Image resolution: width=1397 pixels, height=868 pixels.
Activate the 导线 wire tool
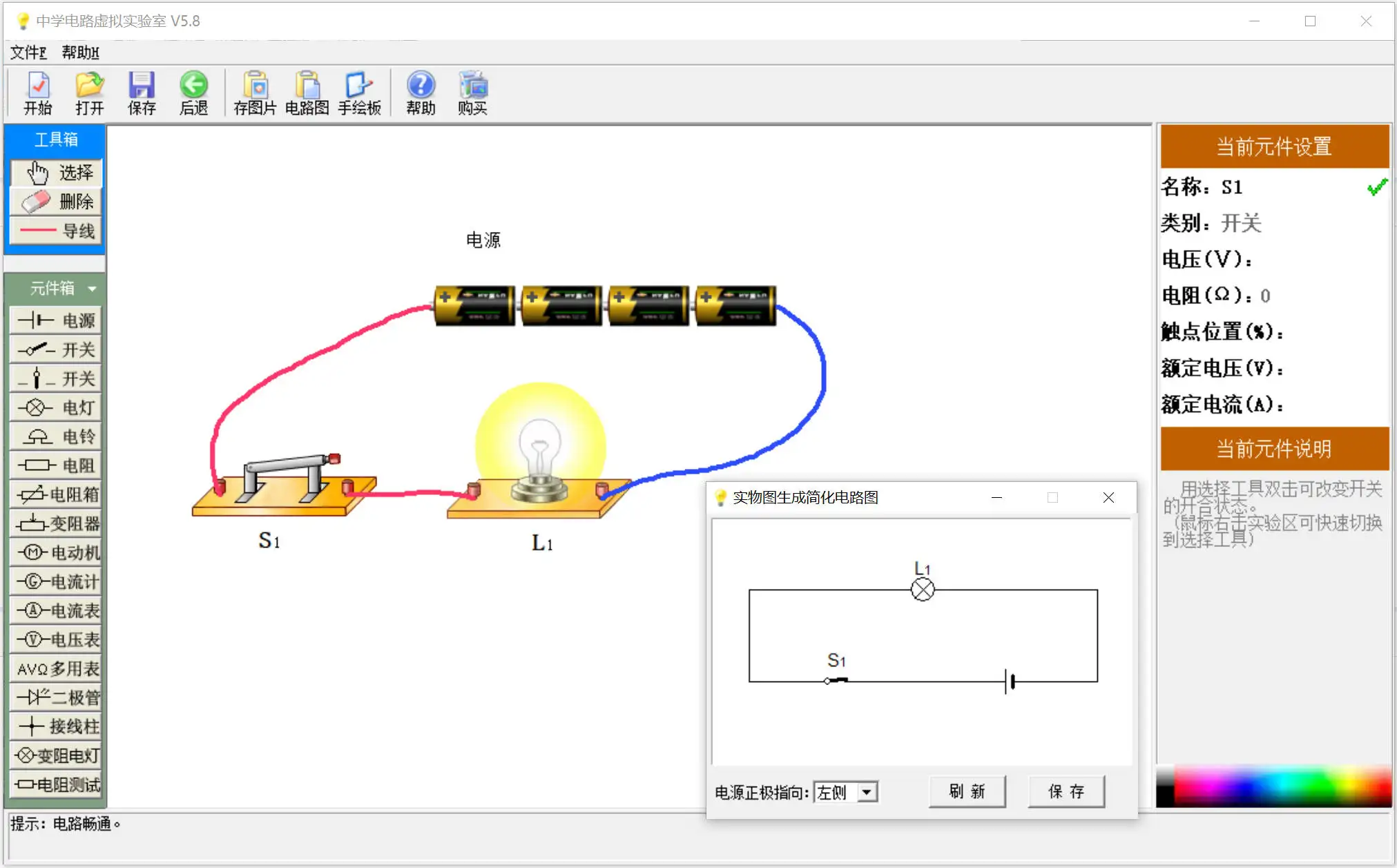(57, 231)
